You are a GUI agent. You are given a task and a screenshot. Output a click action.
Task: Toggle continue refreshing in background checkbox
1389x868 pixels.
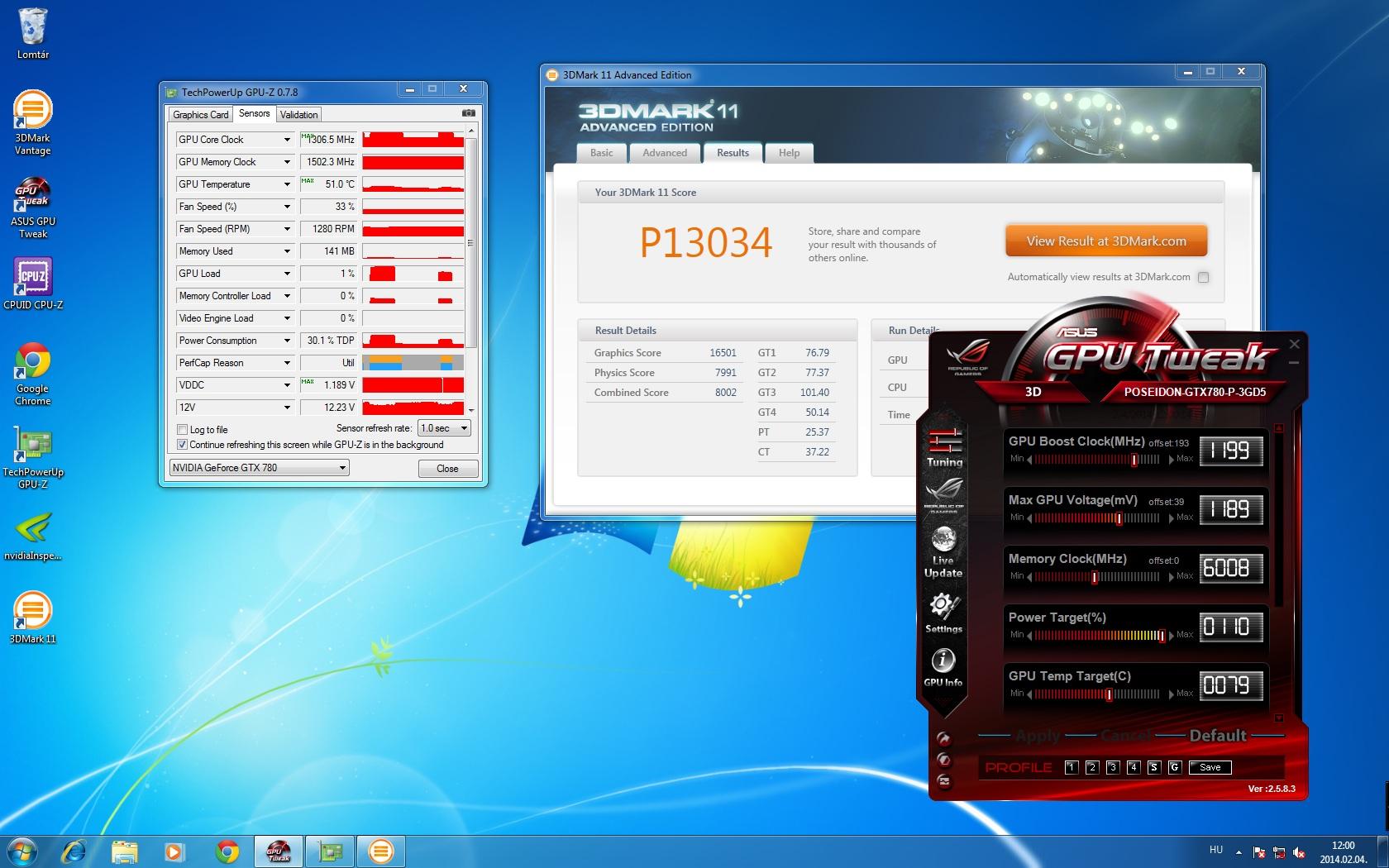point(182,444)
